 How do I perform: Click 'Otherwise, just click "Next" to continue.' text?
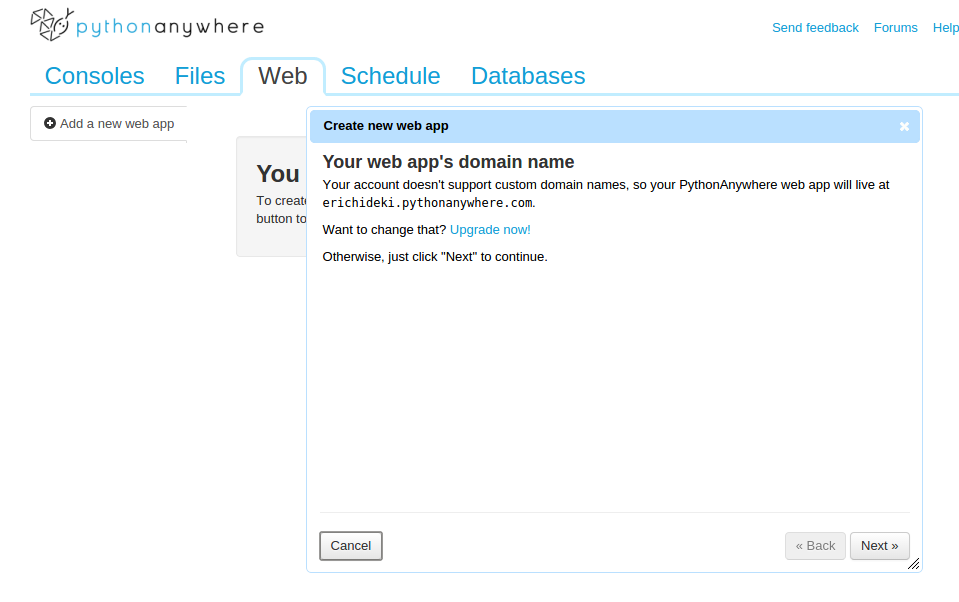435,257
